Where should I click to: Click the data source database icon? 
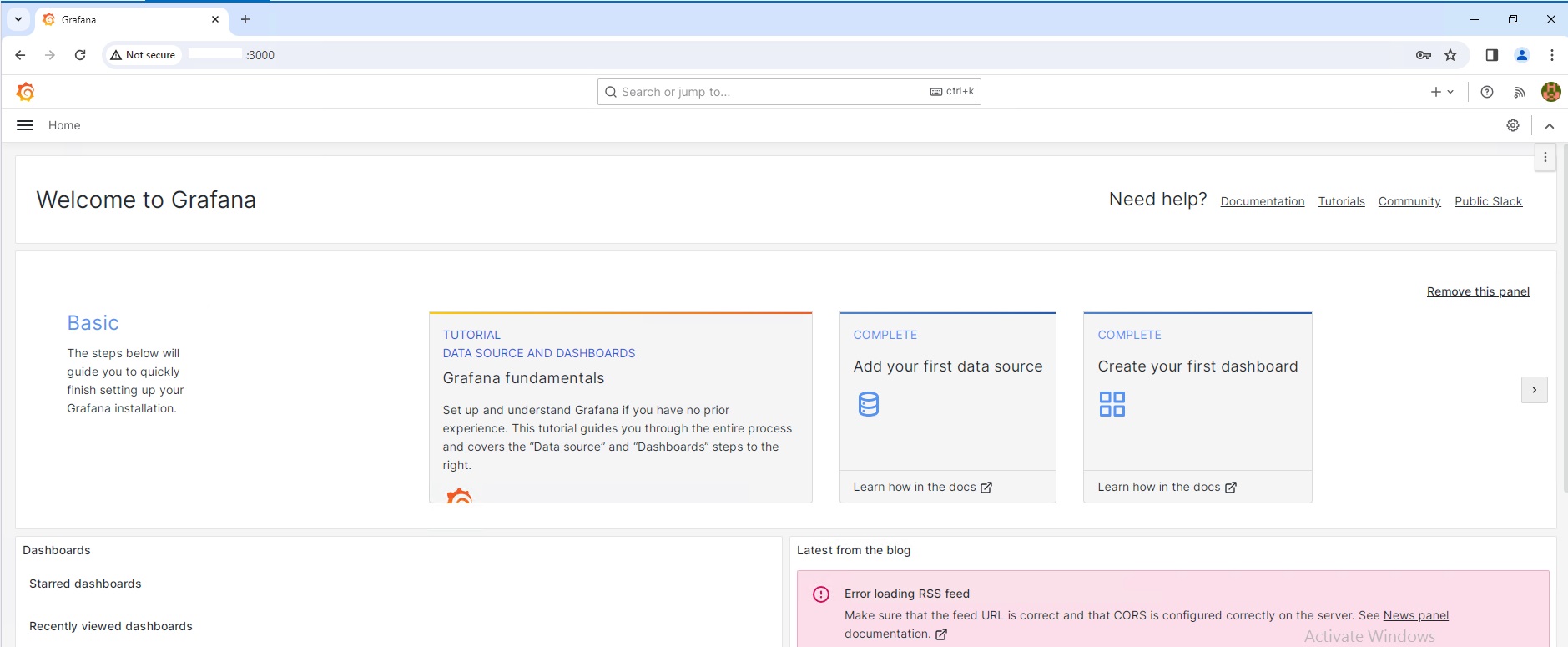click(x=869, y=404)
